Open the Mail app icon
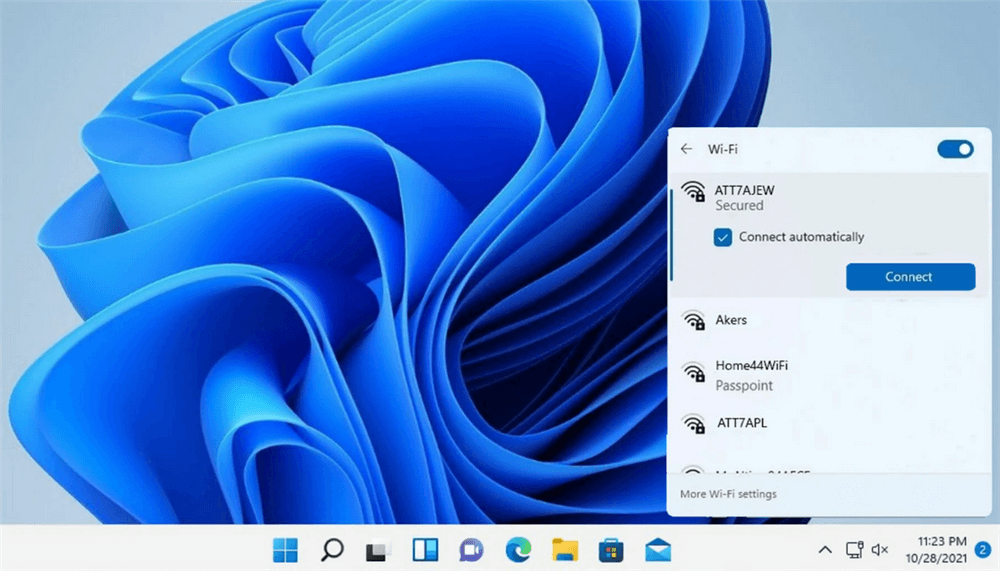The height and width of the screenshot is (571, 1000). tap(657, 549)
